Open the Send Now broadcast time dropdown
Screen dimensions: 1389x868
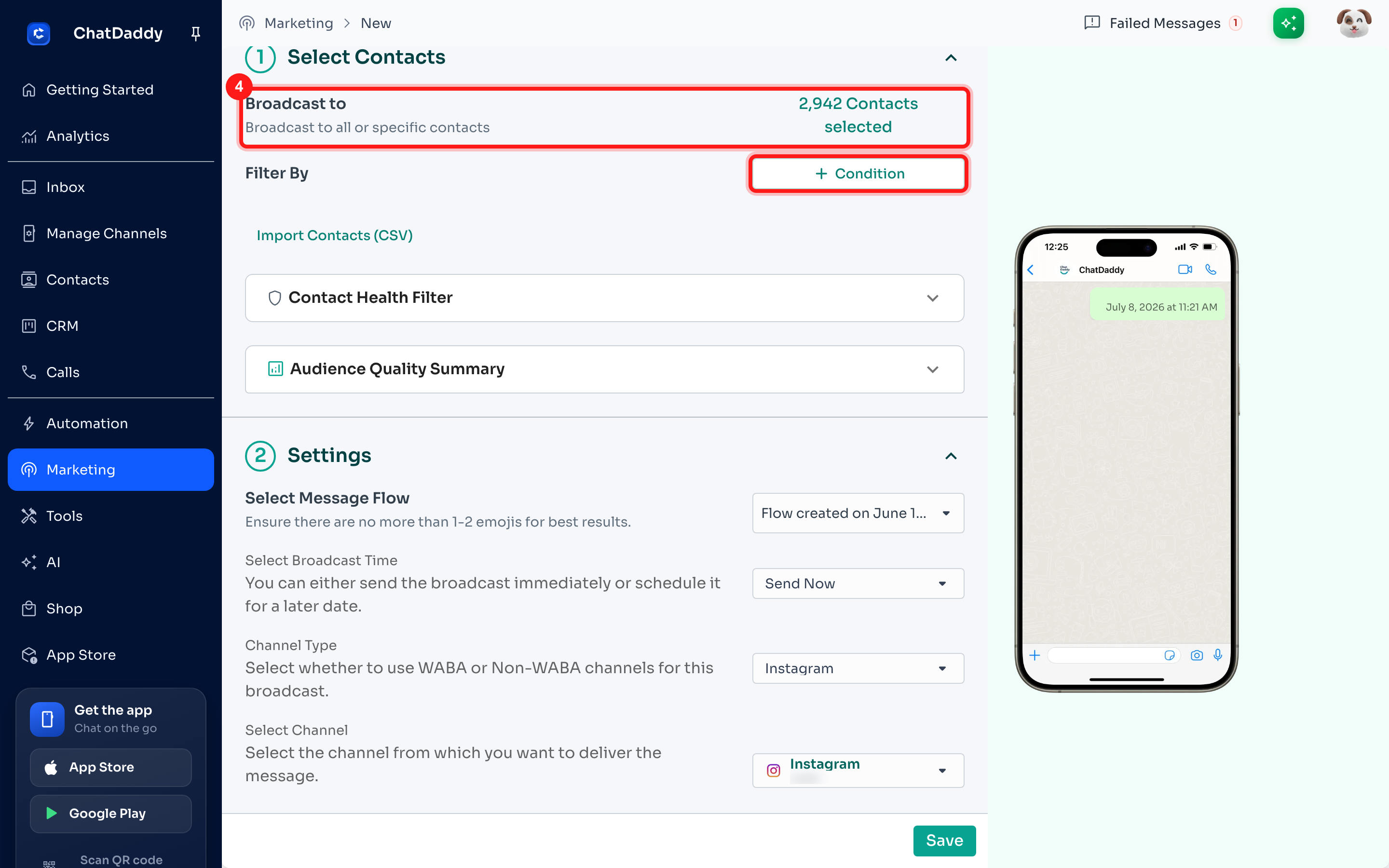tap(858, 583)
